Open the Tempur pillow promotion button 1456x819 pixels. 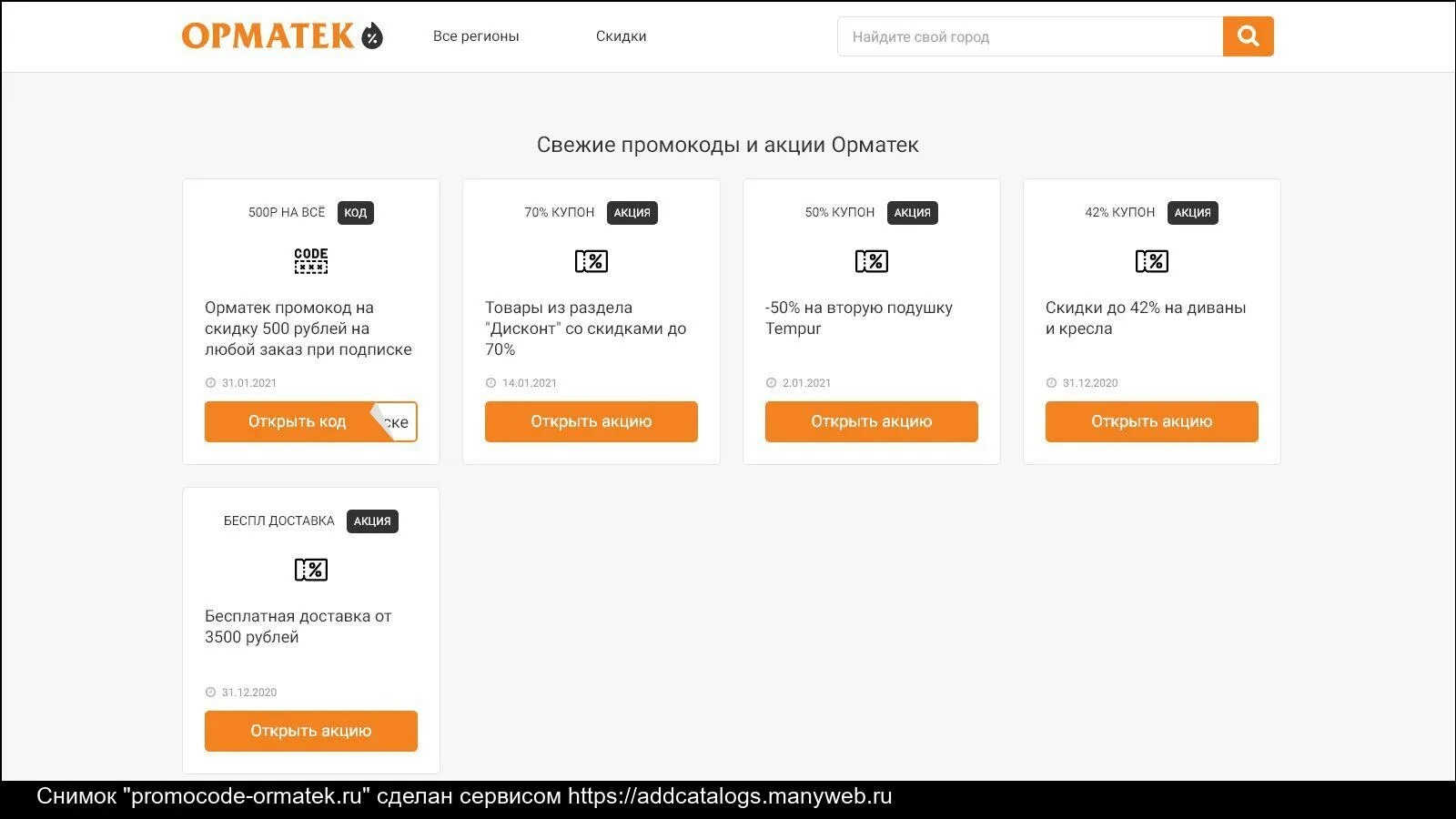tap(872, 421)
